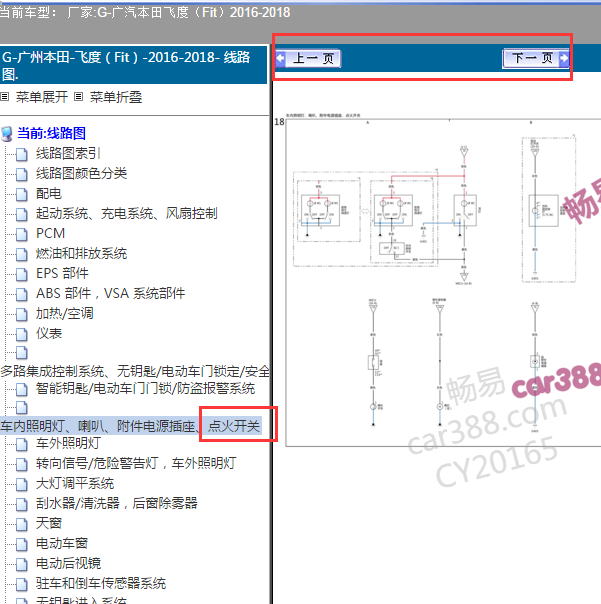The width and height of the screenshot is (601, 604).
Task: Open 线路图颜色分类 entry
Action: click(81, 173)
